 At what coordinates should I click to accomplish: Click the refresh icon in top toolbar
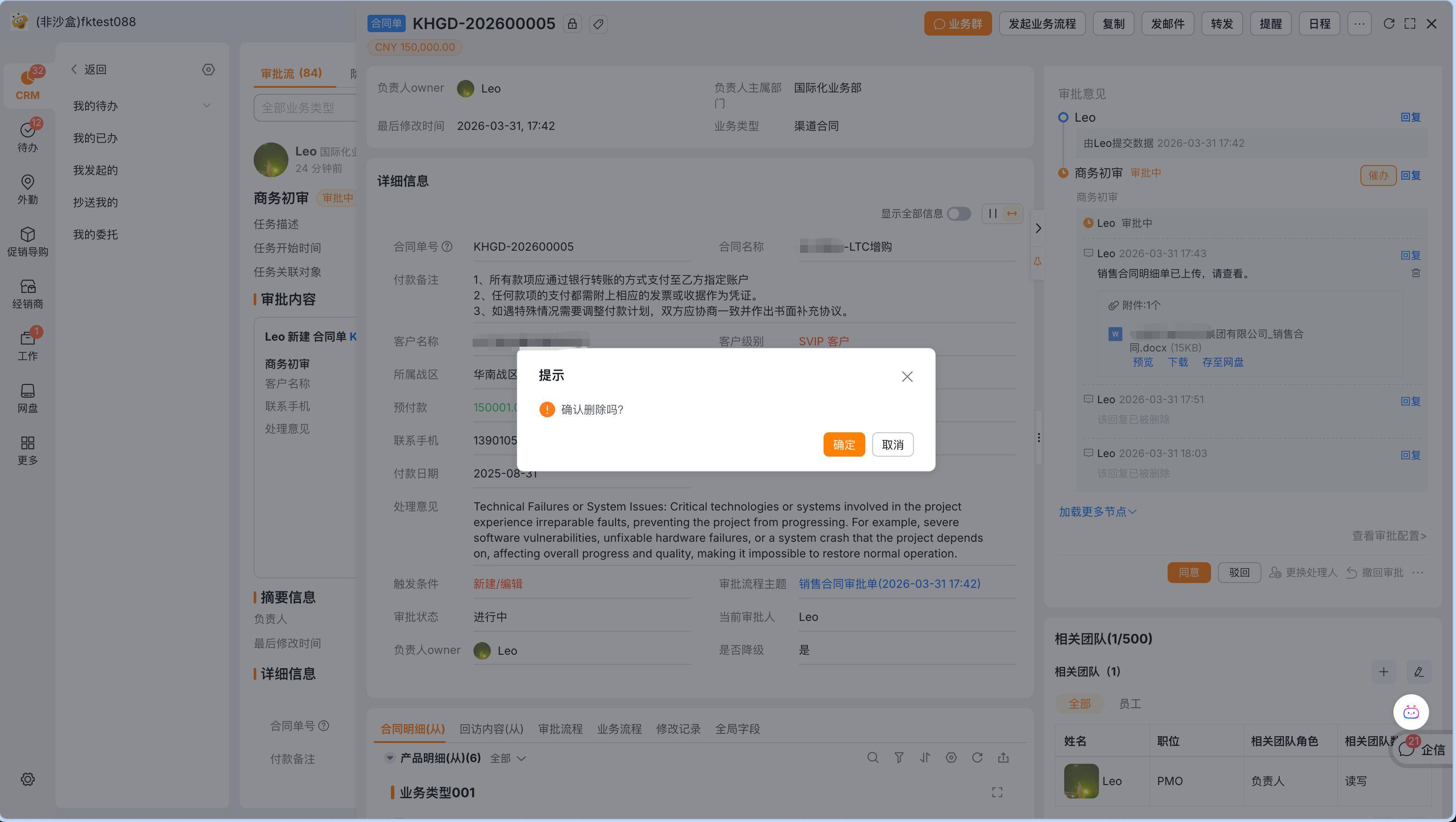1389,24
